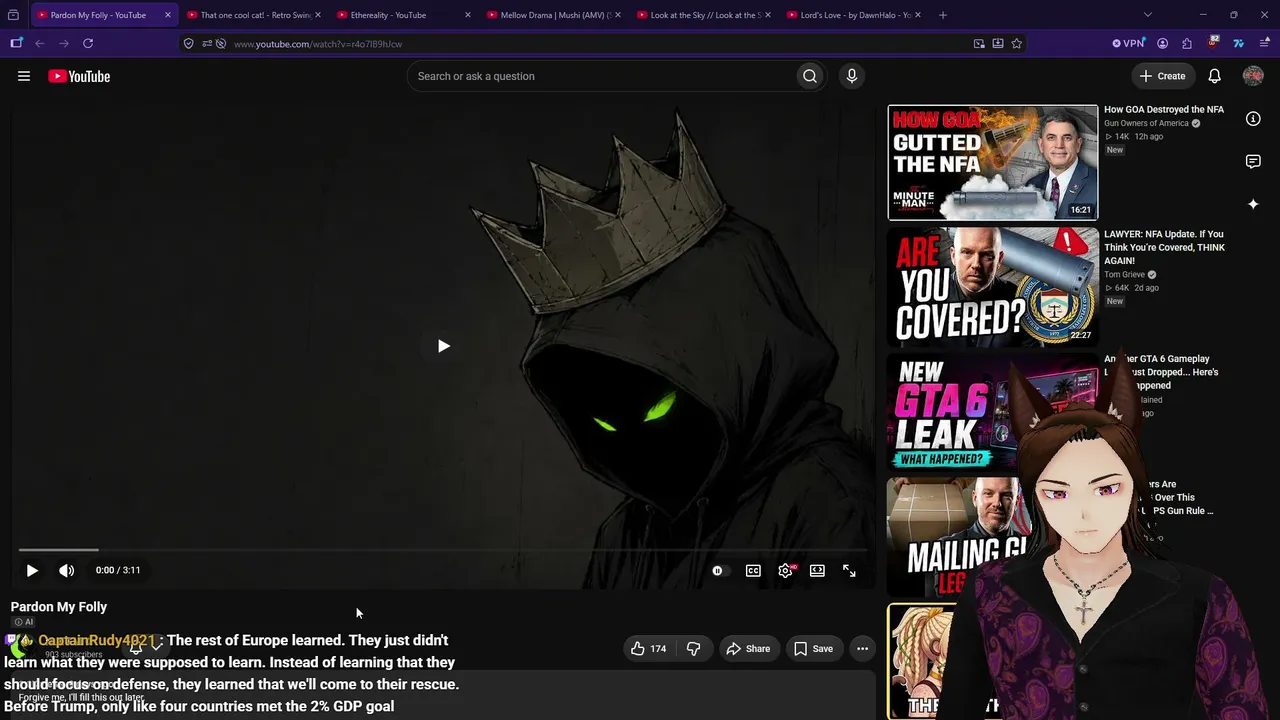Open the browser account profile icon
Image resolution: width=1280 pixels, height=720 pixels.
click(1162, 44)
